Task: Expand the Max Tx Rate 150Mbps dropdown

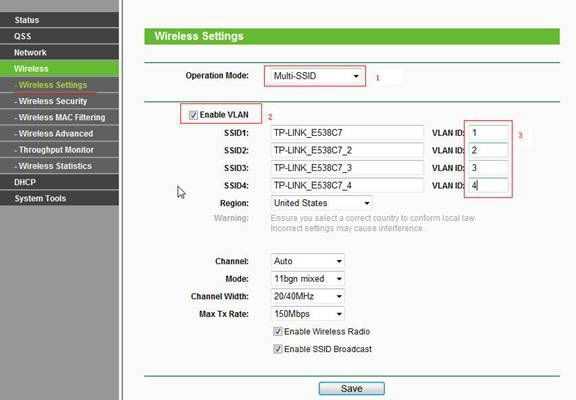Action: tap(308, 314)
